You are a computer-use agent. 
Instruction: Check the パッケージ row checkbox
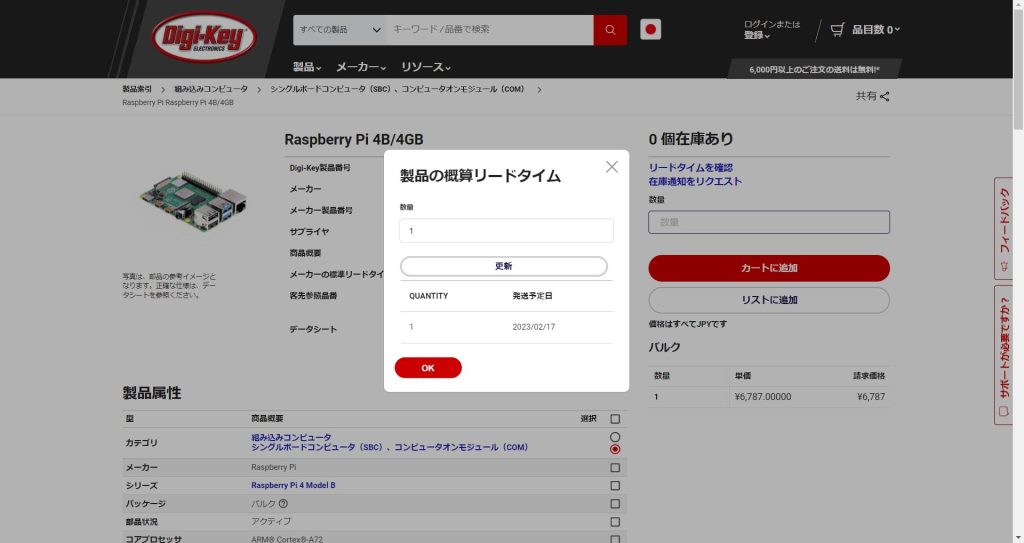point(615,504)
